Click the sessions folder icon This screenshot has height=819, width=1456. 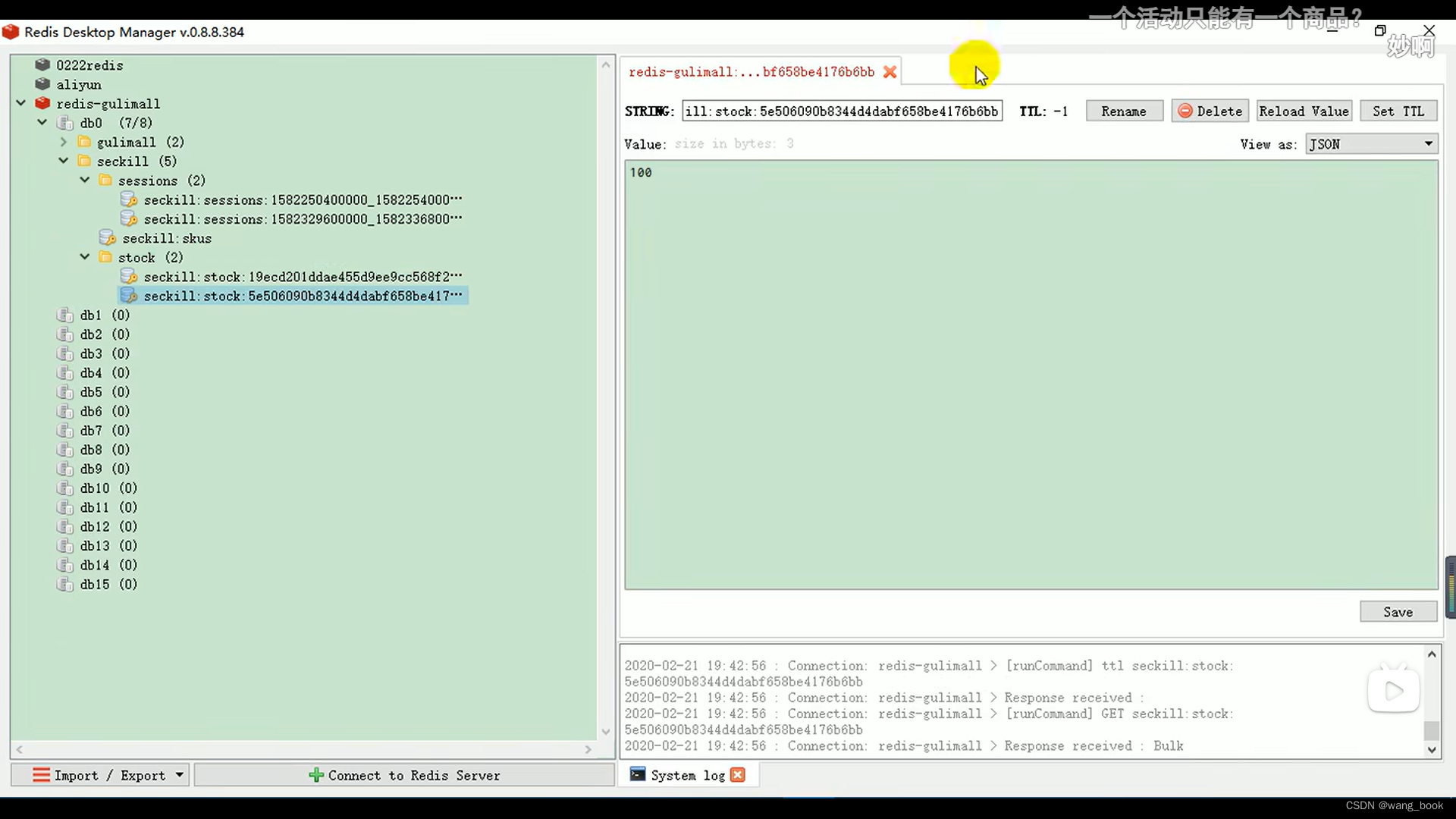pyautogui.click(x=106, y=180)
